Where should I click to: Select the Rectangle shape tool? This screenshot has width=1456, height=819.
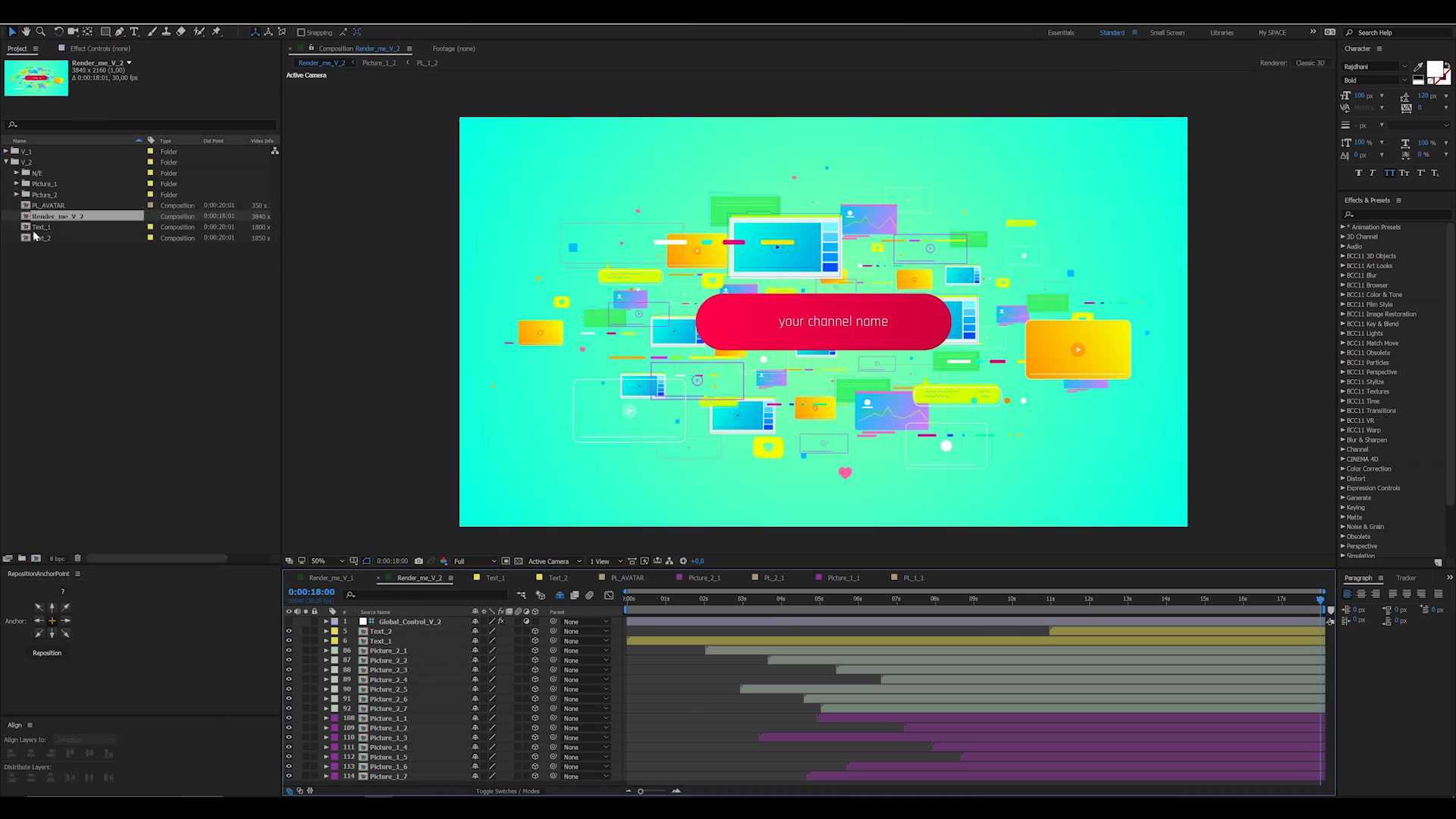[105, 32]
